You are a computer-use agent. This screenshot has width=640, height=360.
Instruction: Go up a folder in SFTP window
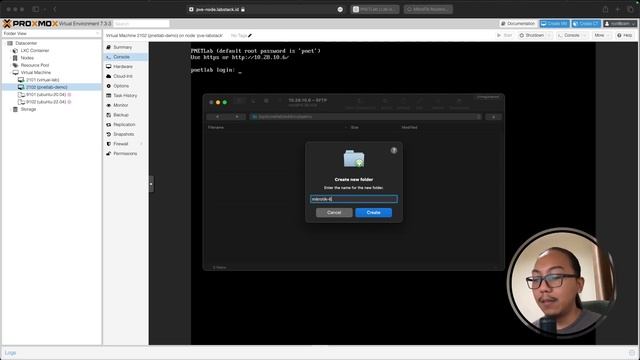pos(493,117)
